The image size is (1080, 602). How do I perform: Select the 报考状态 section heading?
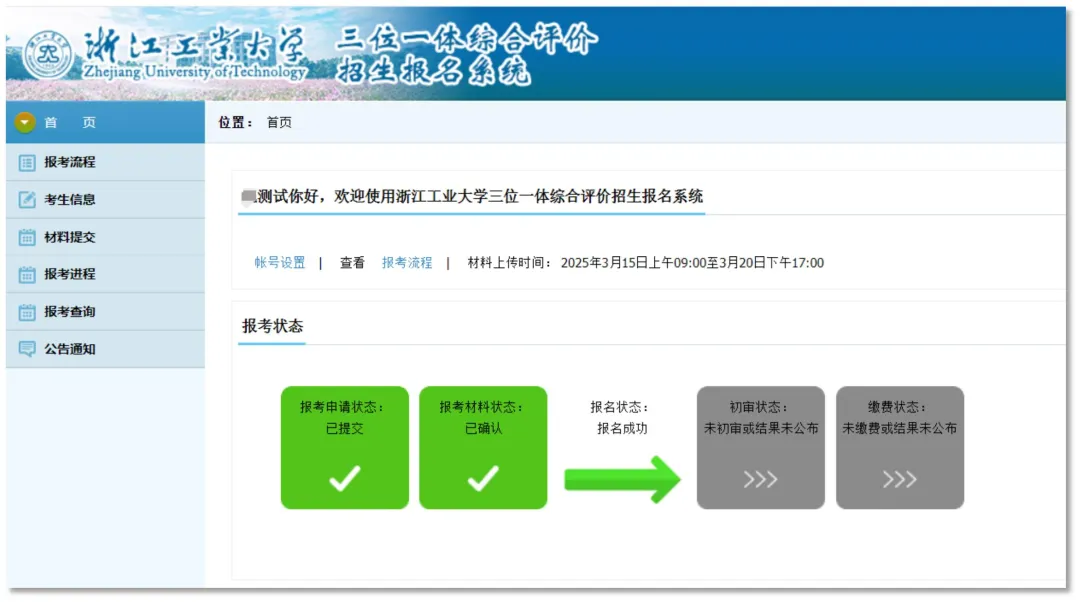click(x=273, y=326)
